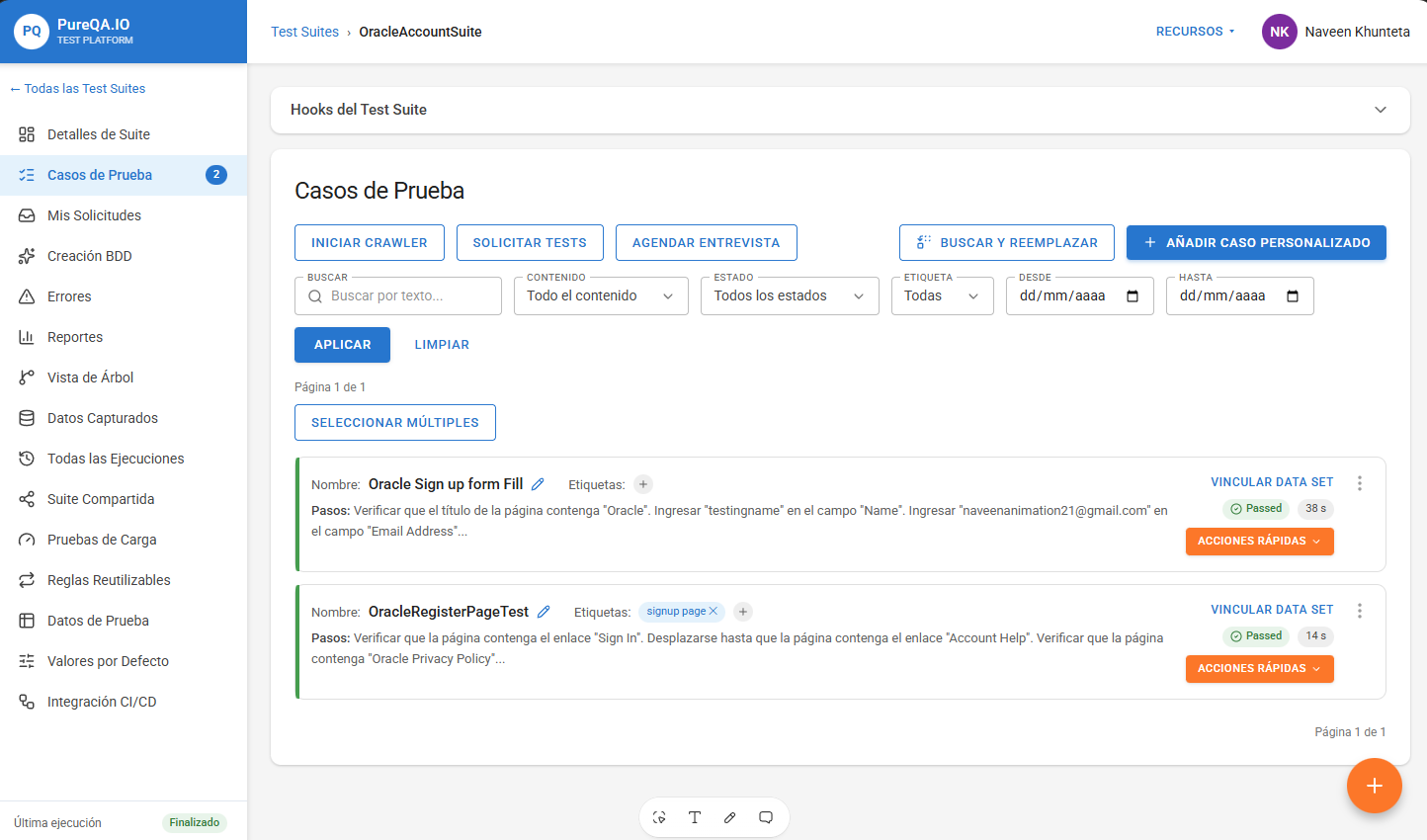The height and width of the screenshot is (840, 1427).
Task: Click the Finalizado status badge
Action: tap(195, 822)
